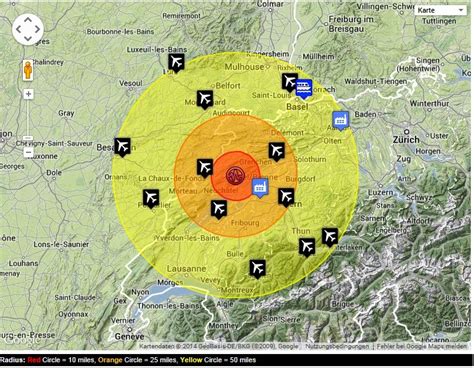Open the airport marker covering Bern
This screenshot has width=474, height=368.
[x=286, y=197]
